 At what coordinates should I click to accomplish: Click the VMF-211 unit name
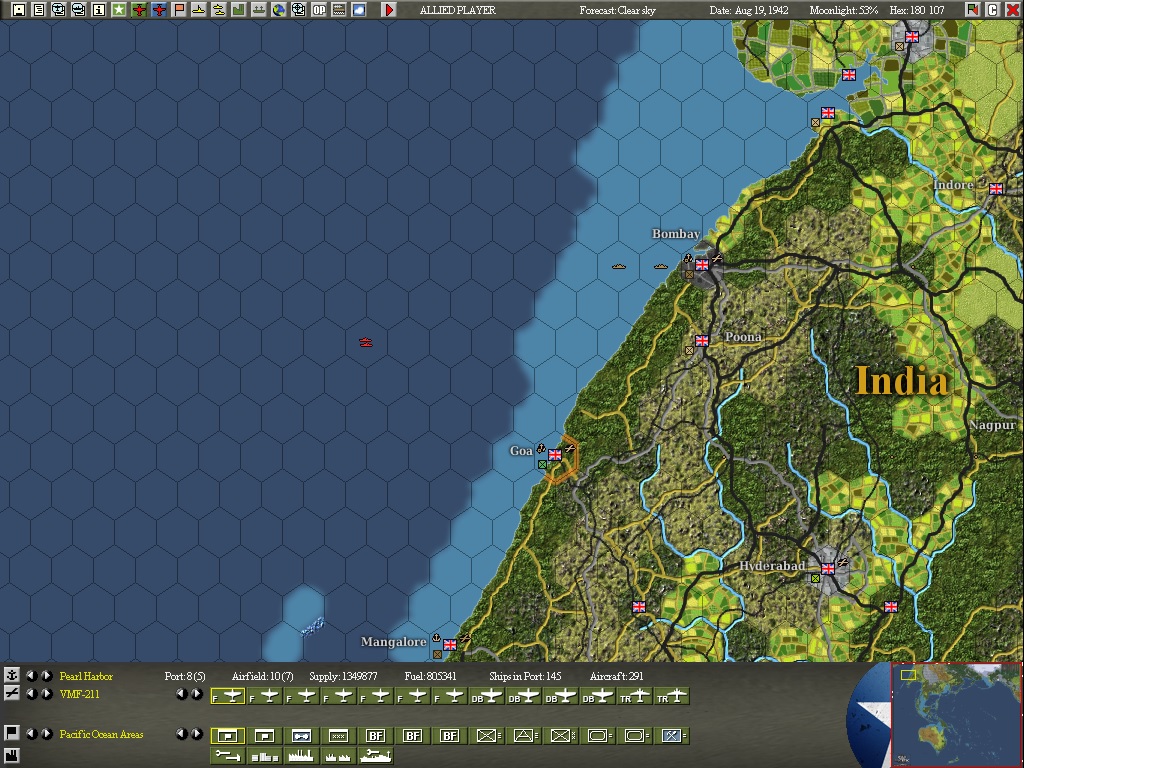point(79,694)
